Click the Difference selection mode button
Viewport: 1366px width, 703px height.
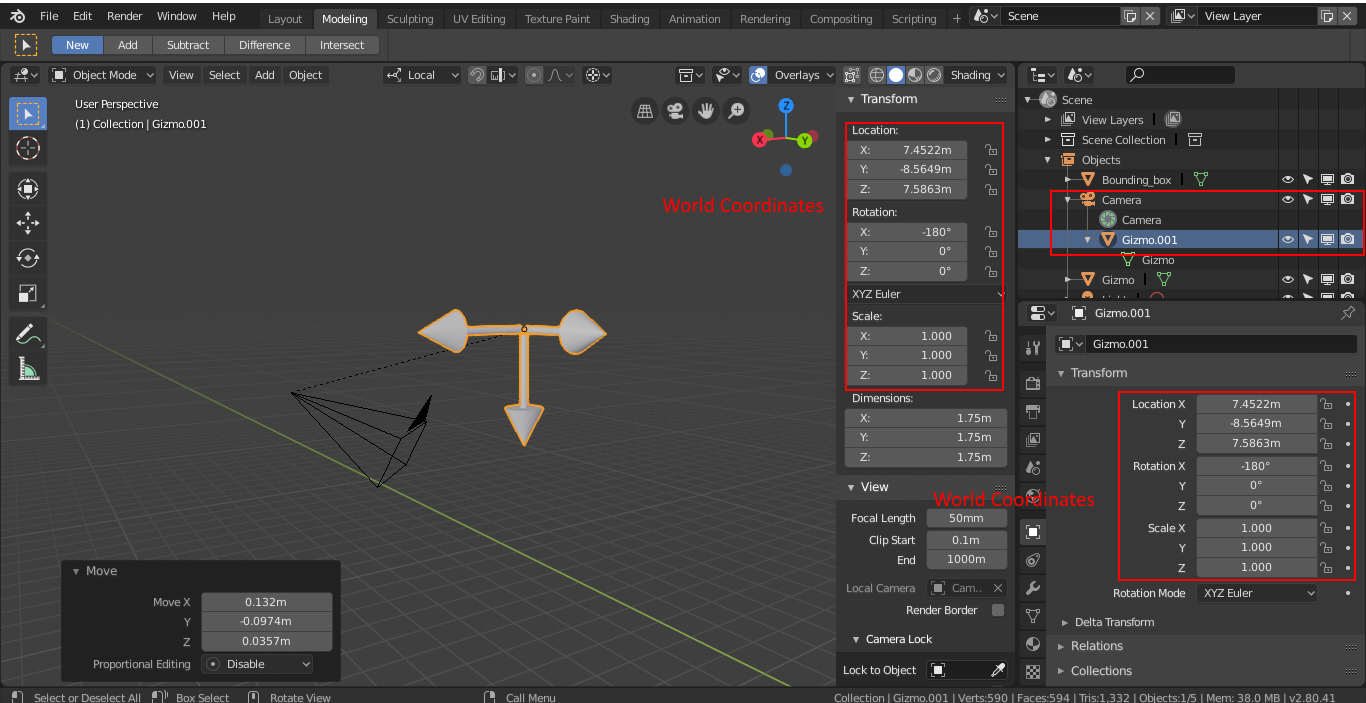point(265,45)
